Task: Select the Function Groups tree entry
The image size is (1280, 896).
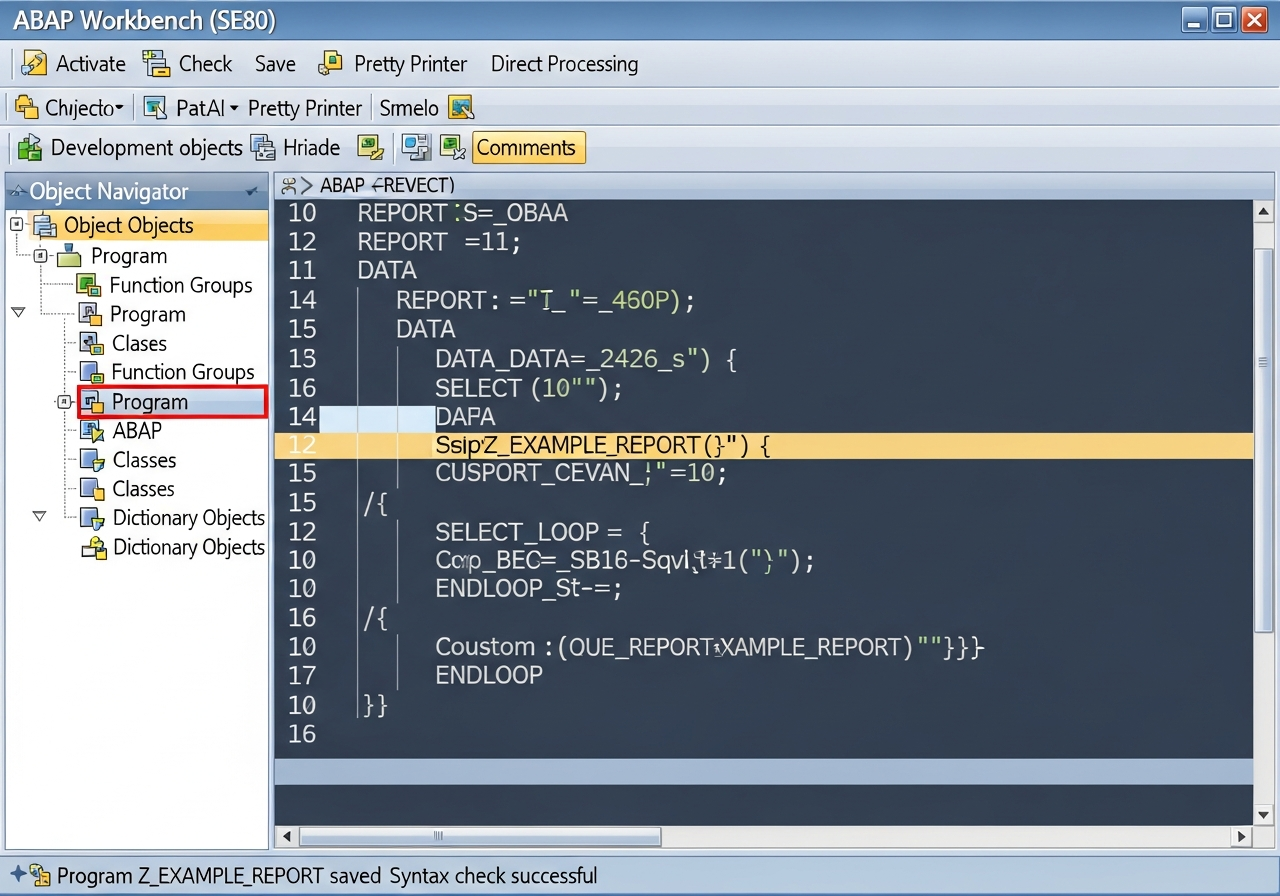Action: point(180,285)
